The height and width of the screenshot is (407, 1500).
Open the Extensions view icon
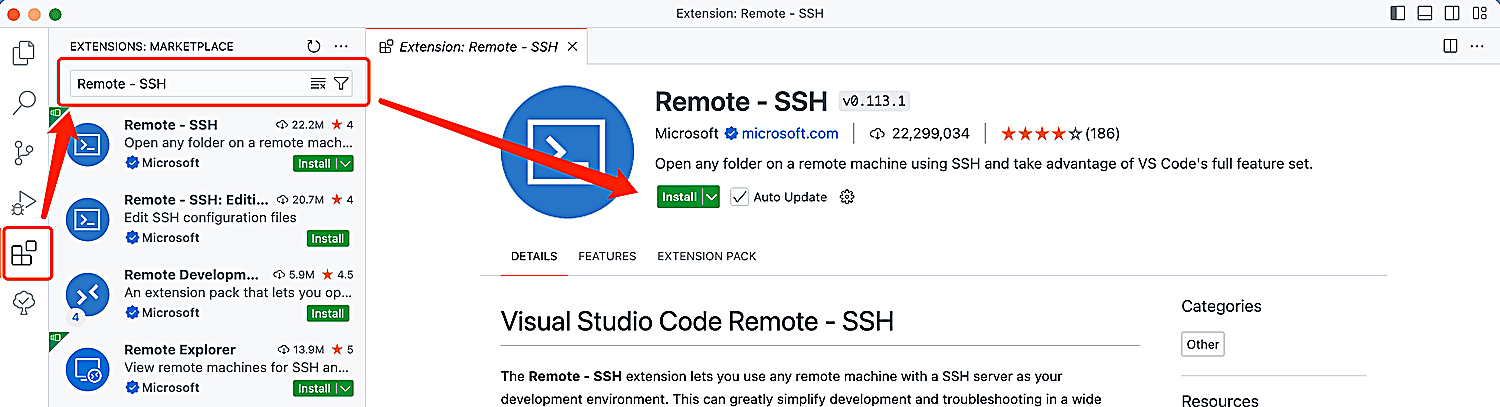point(24,253)
